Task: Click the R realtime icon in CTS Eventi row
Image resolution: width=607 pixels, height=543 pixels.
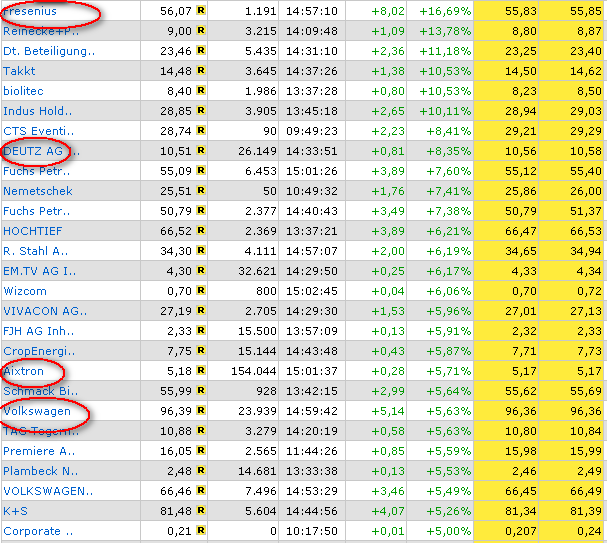Action: [201, 130]
